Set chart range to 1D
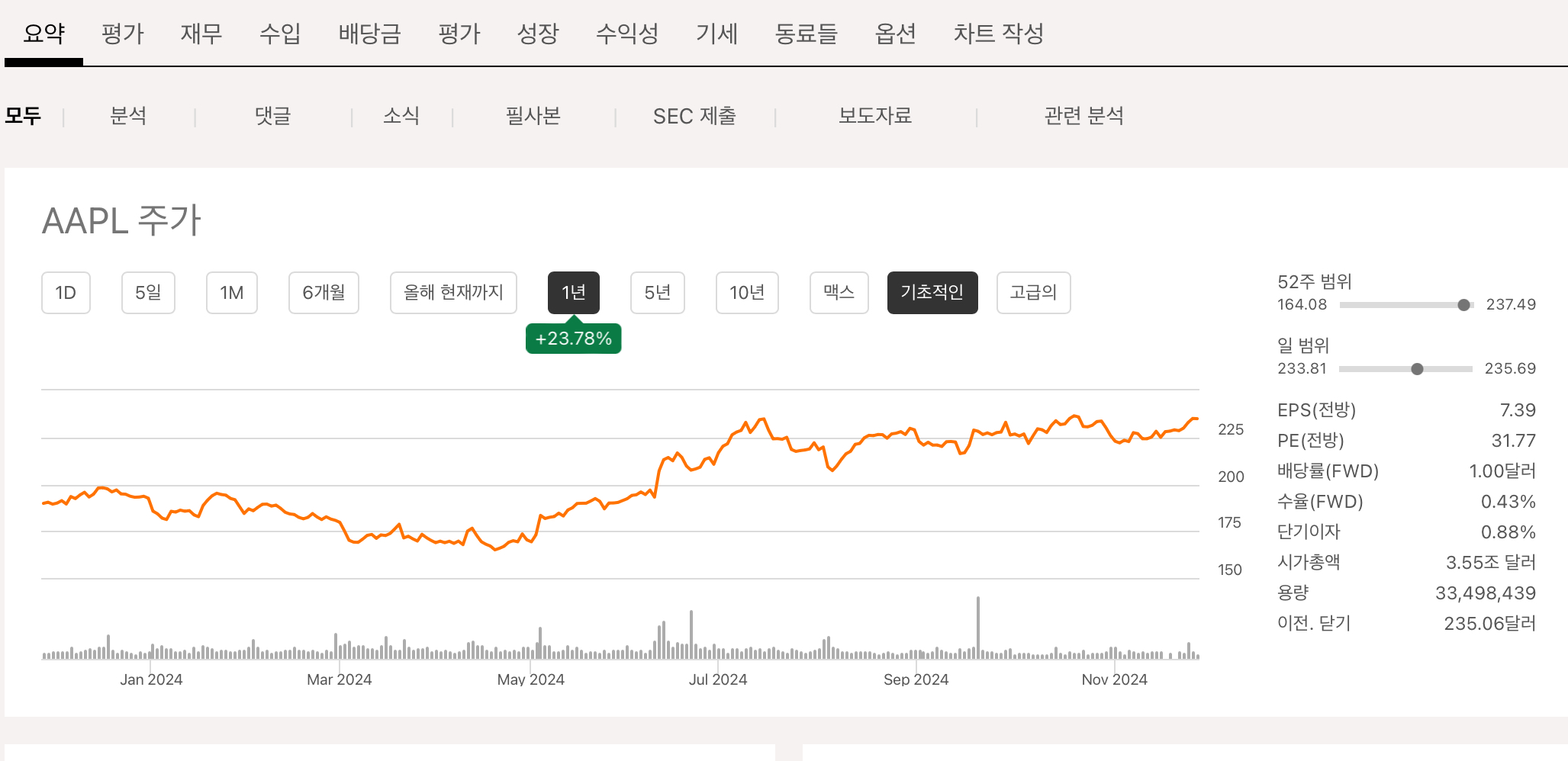This screenshot has height=761, width=1568. [66, 293]
